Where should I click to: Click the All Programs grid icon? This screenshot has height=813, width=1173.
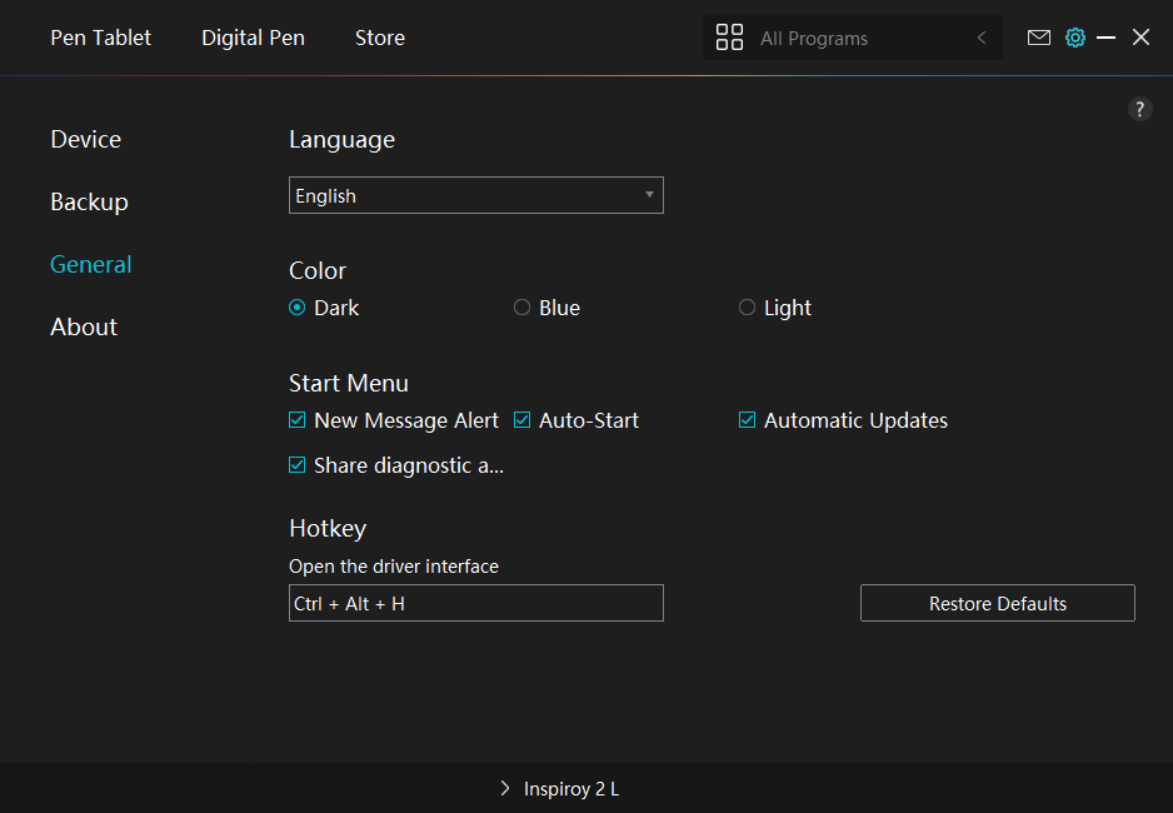click(x=730, y=38)
